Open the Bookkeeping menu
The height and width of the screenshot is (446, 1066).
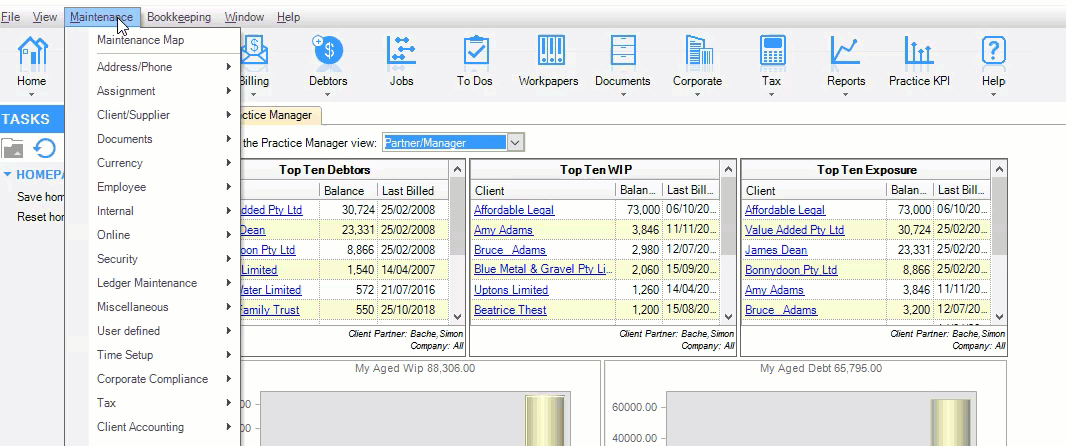179,17
